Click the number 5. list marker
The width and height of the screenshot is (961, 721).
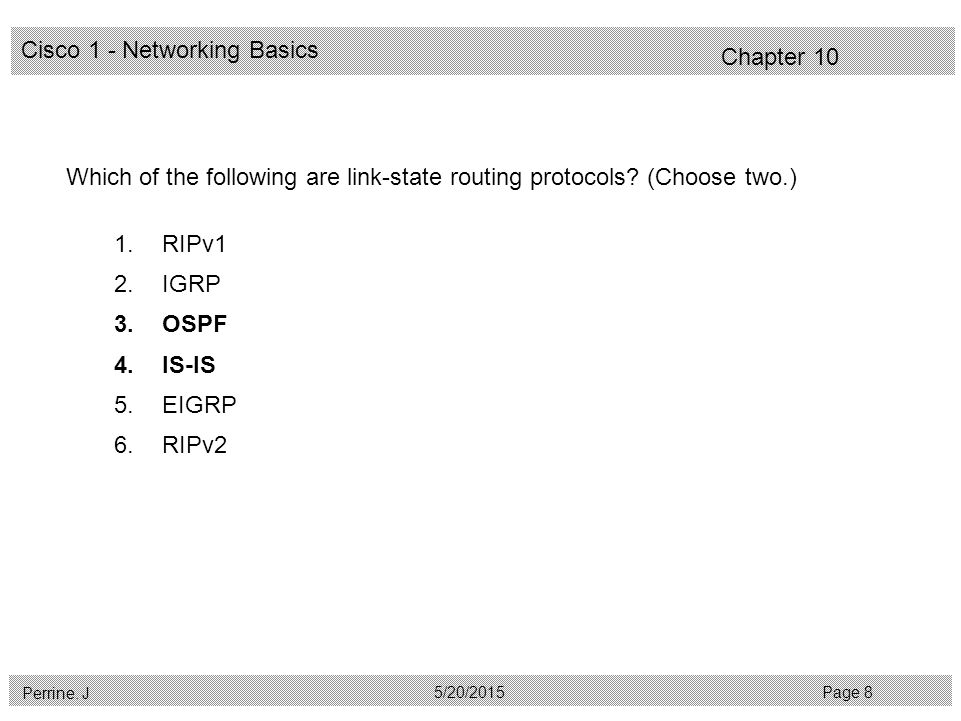tap(123, 405)
